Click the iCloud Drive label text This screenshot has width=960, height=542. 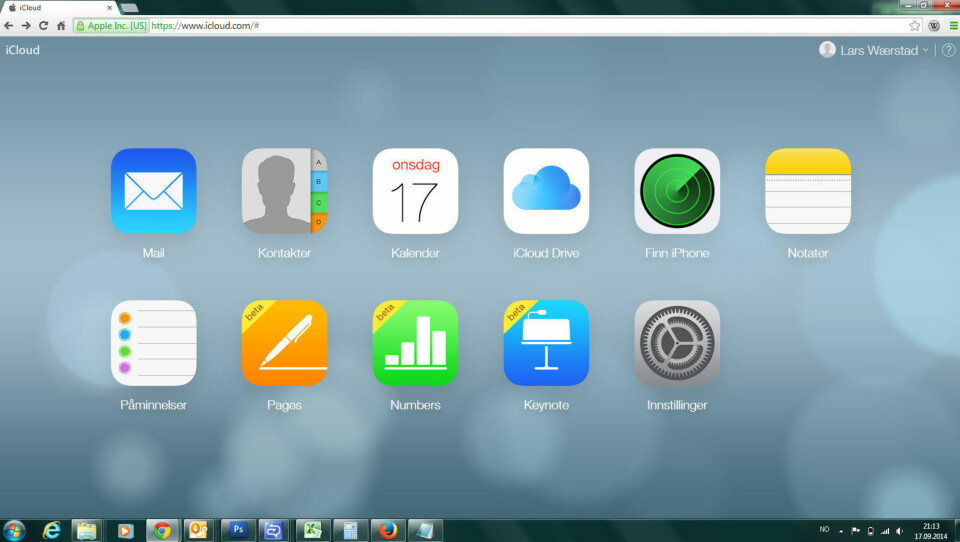[x=546, y=253]
